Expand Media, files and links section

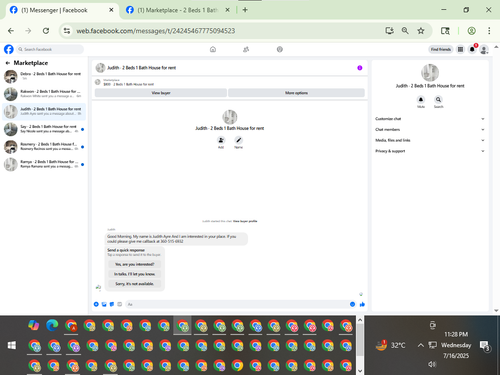[x=430, y=140]
